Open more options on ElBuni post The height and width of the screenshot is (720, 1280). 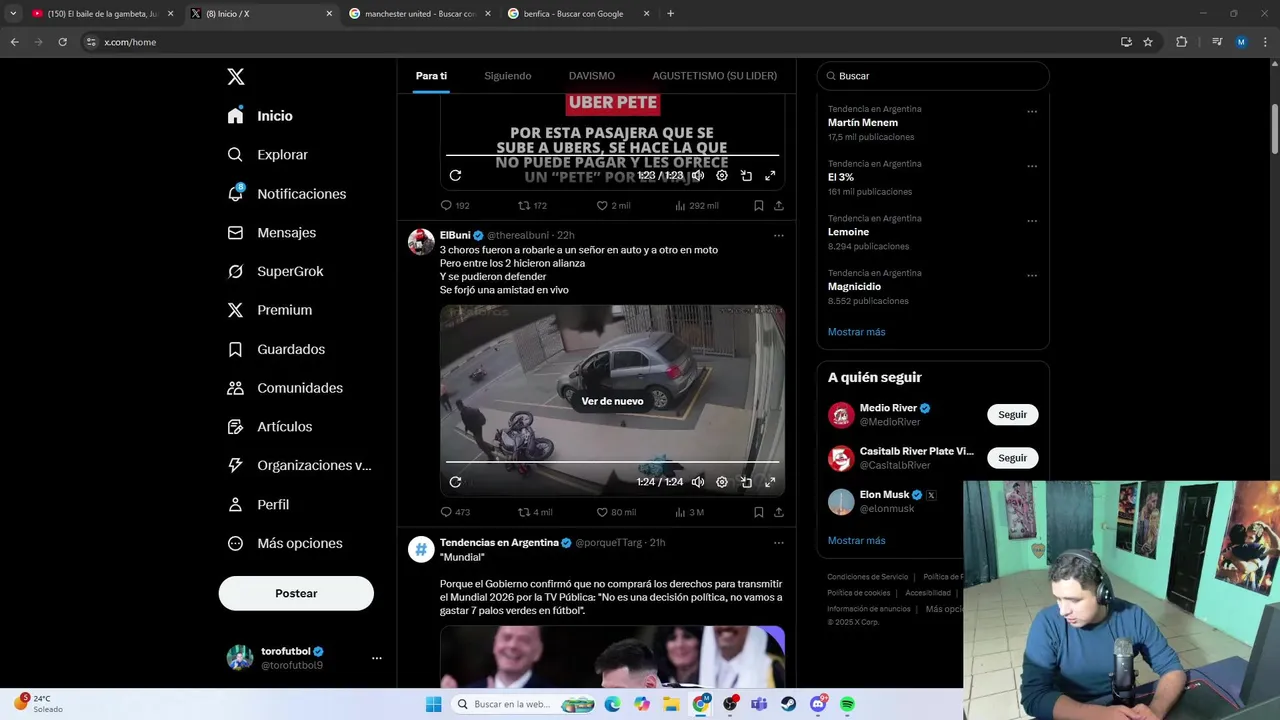pyautogui.click(x=778, y=236)
